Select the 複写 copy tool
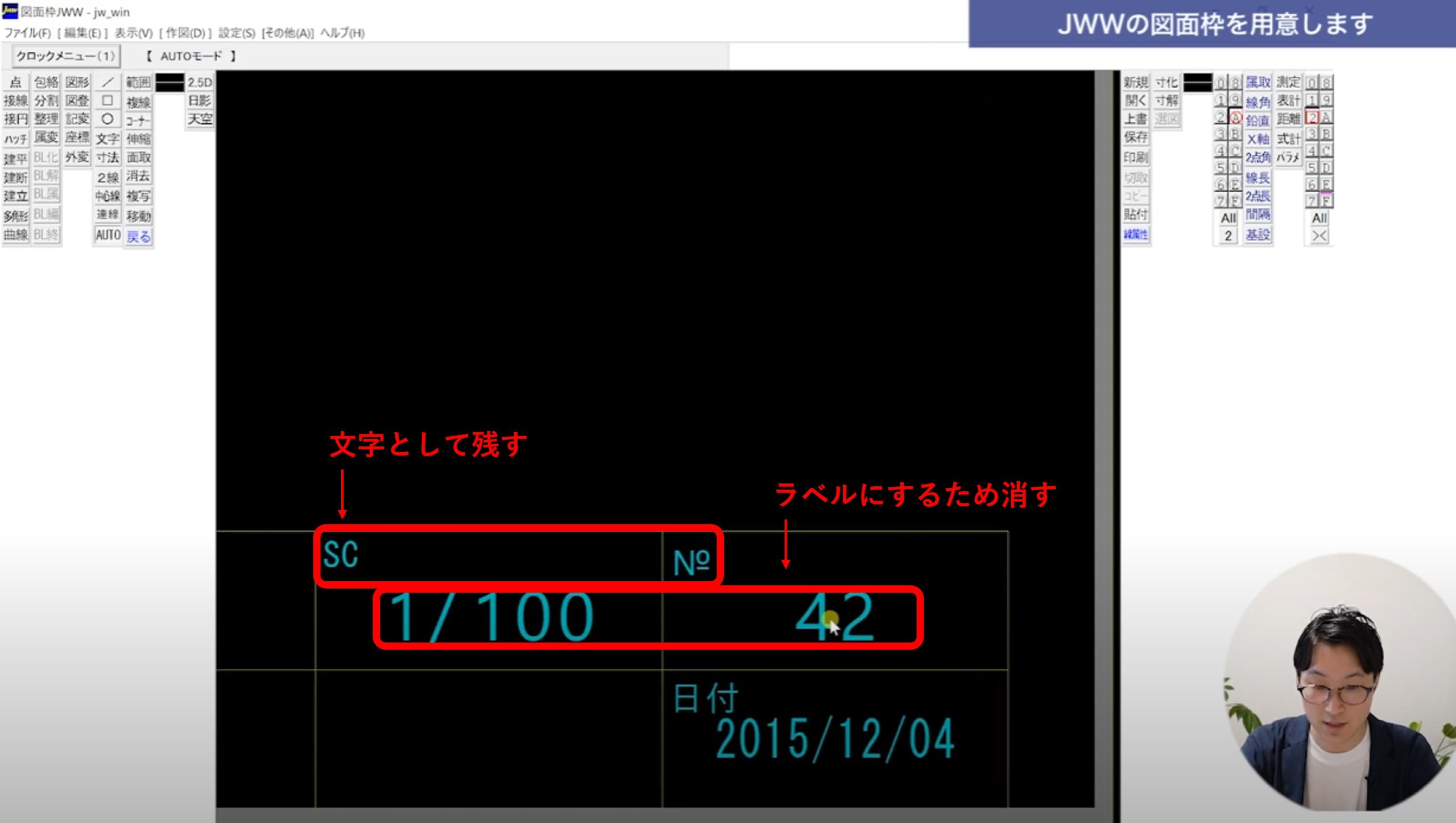The image size is (1456, 823). point(138,196)
